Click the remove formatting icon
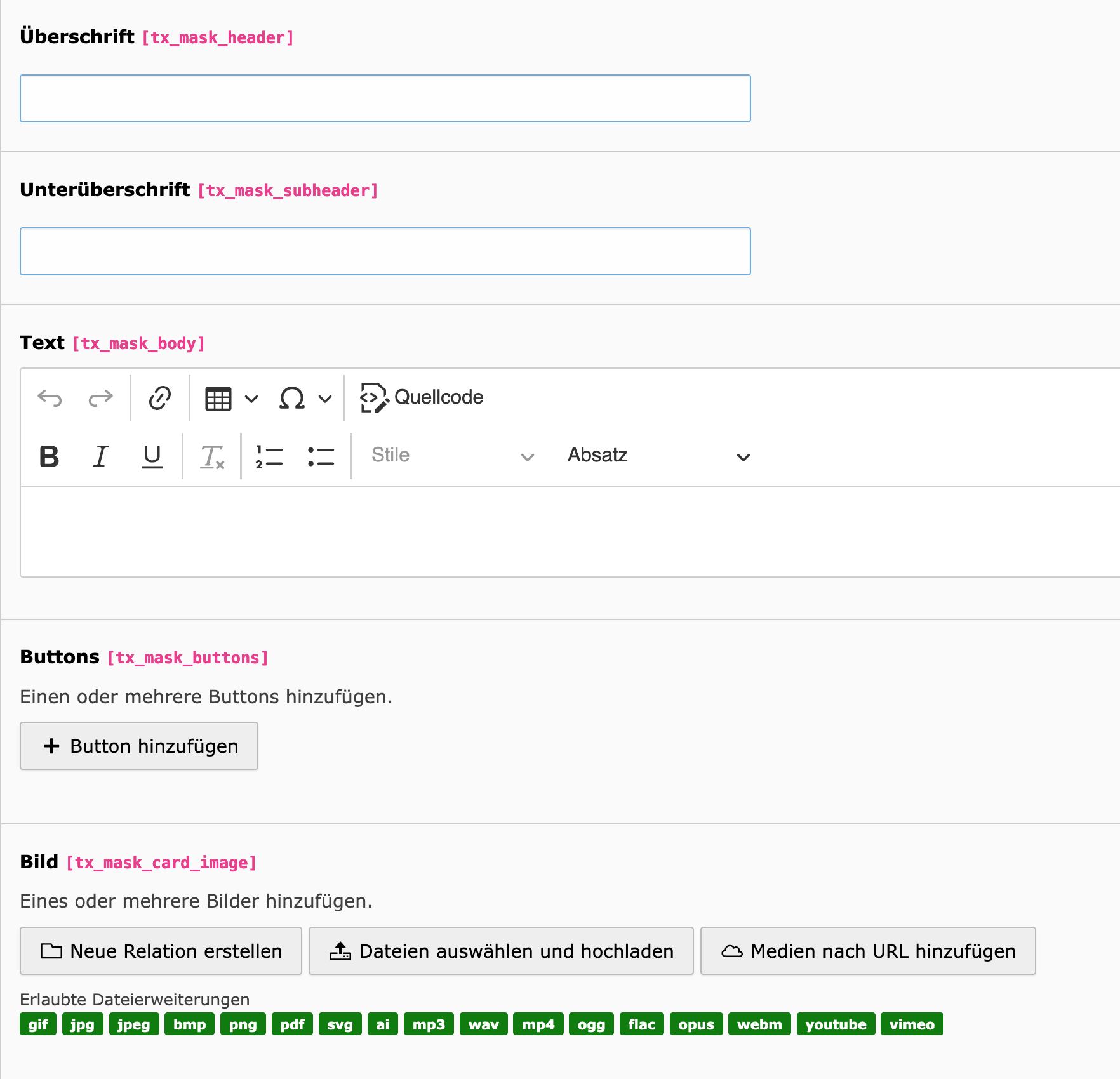 click(x=212, y=456)
